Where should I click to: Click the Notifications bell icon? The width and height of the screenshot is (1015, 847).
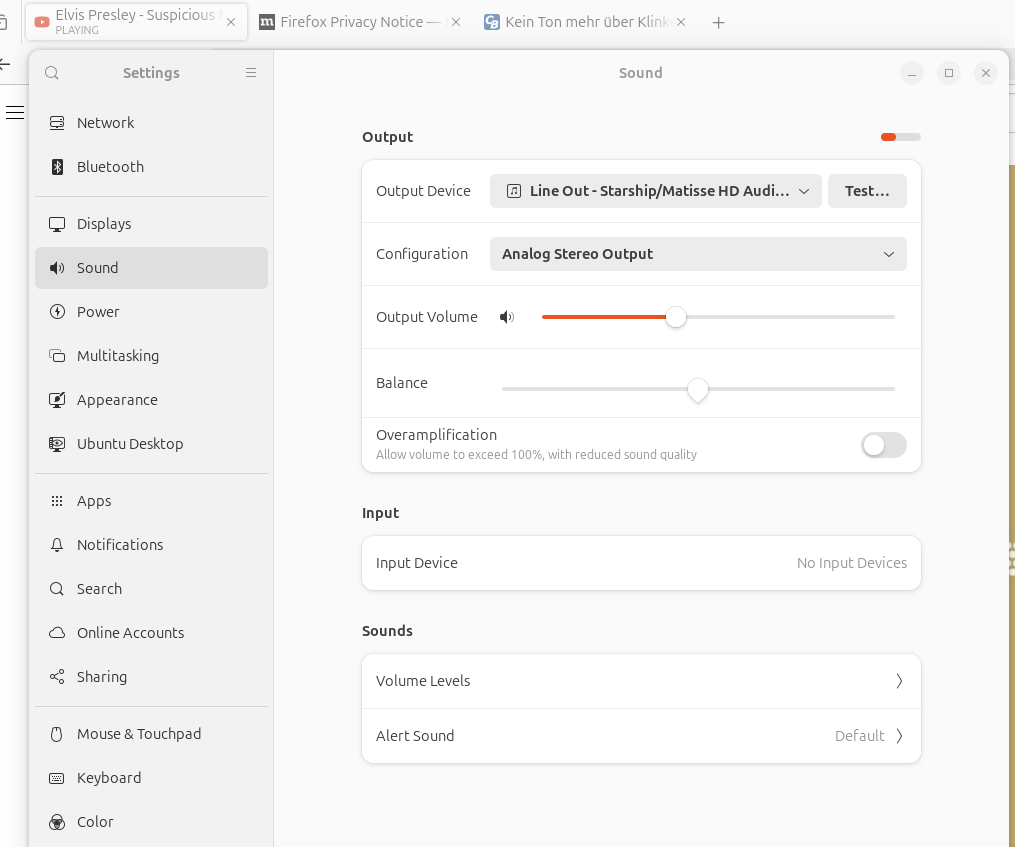point(57,545)
